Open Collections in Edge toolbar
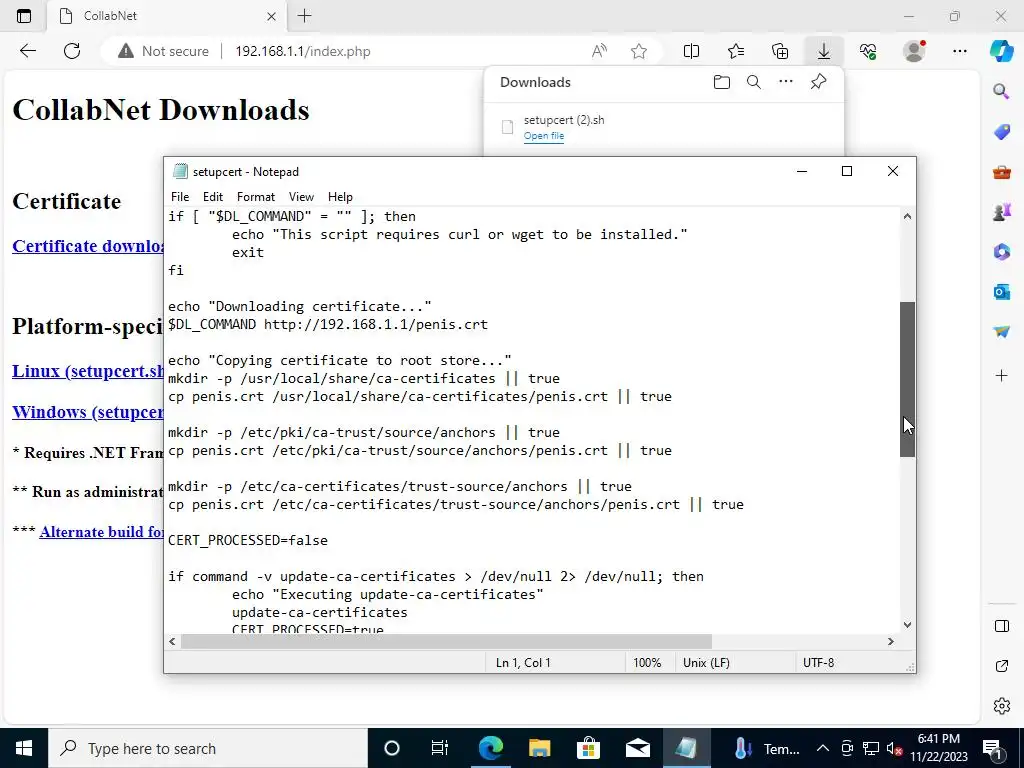Viewport: 1024px width, 768px height. pos(780,51)
